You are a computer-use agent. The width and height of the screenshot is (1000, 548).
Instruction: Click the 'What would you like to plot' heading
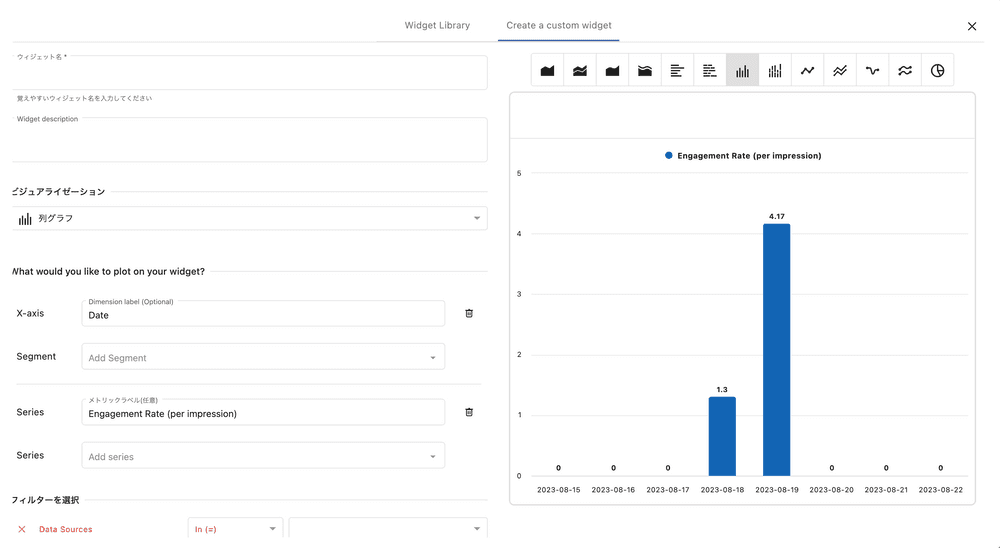(x=108, y=271)
